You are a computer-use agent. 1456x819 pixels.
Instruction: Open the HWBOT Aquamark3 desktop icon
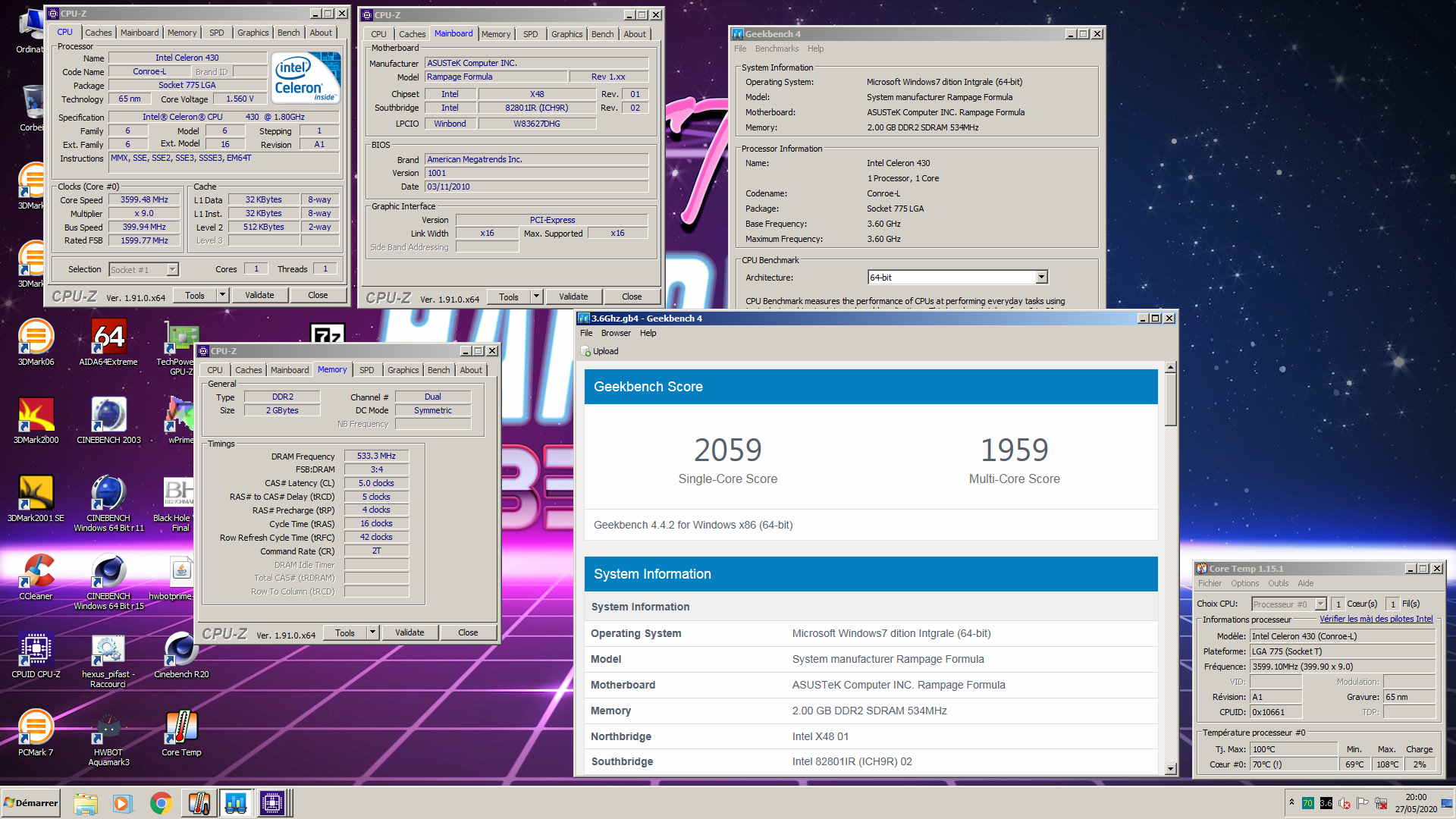coord(108,738)
